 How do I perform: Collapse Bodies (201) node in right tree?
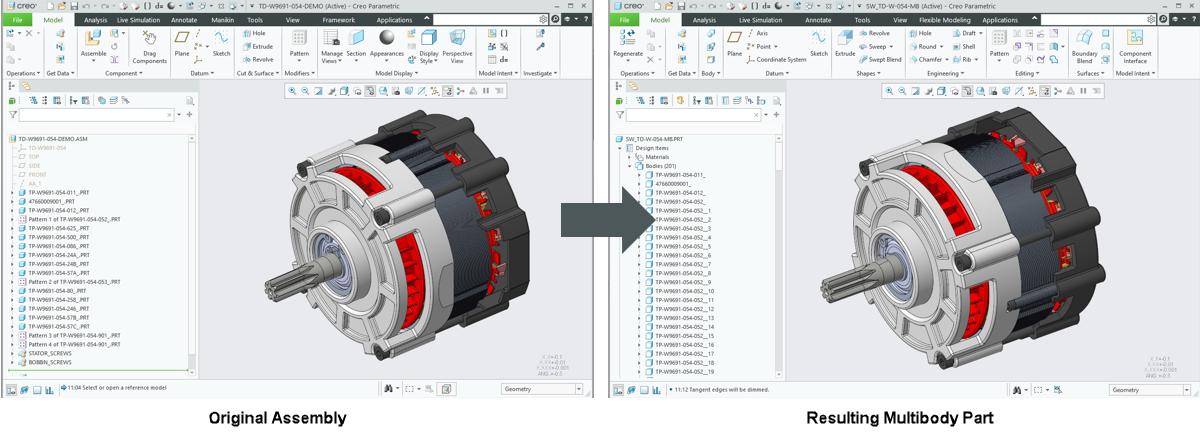tap(629, 166)
